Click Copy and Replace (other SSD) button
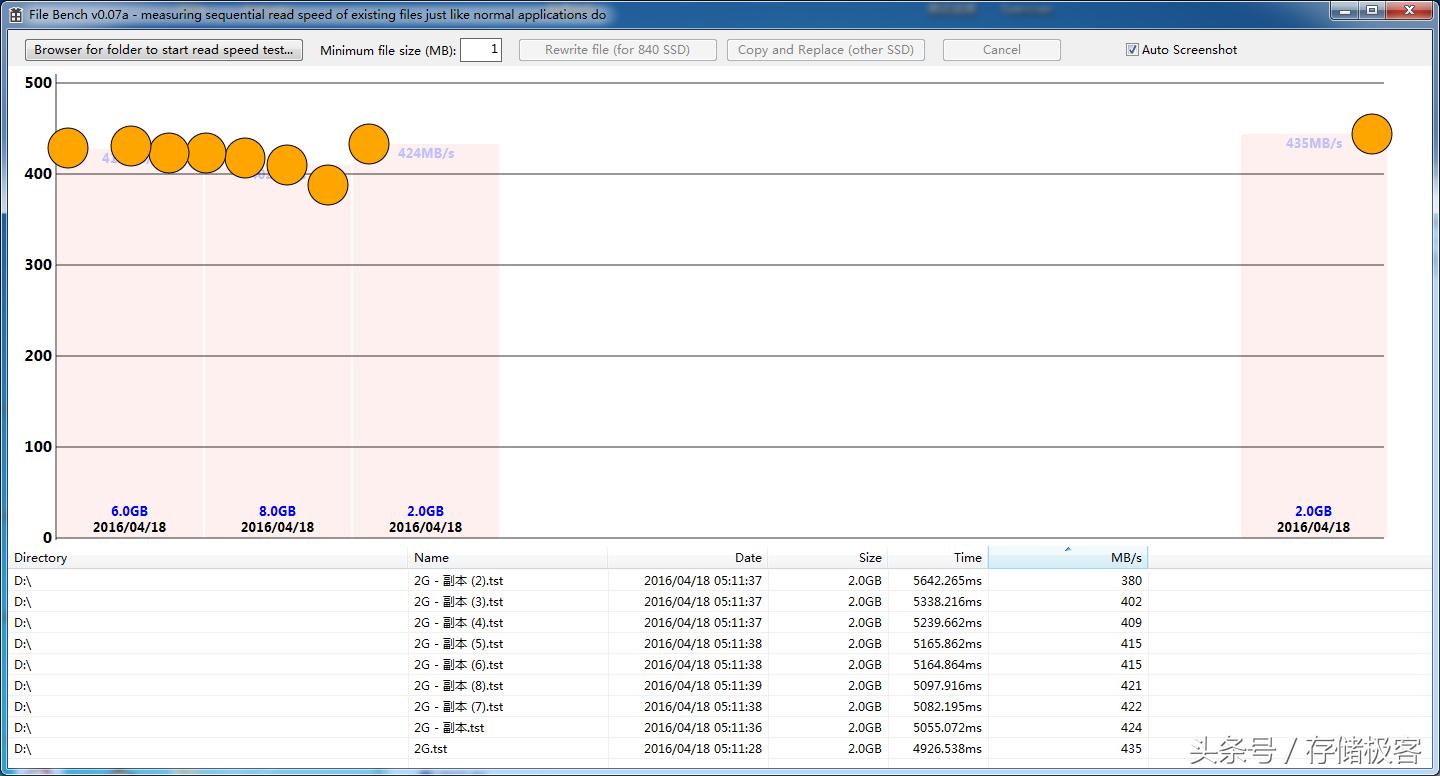The height and width of the screenshot is (776, 1440). point(825,50)
